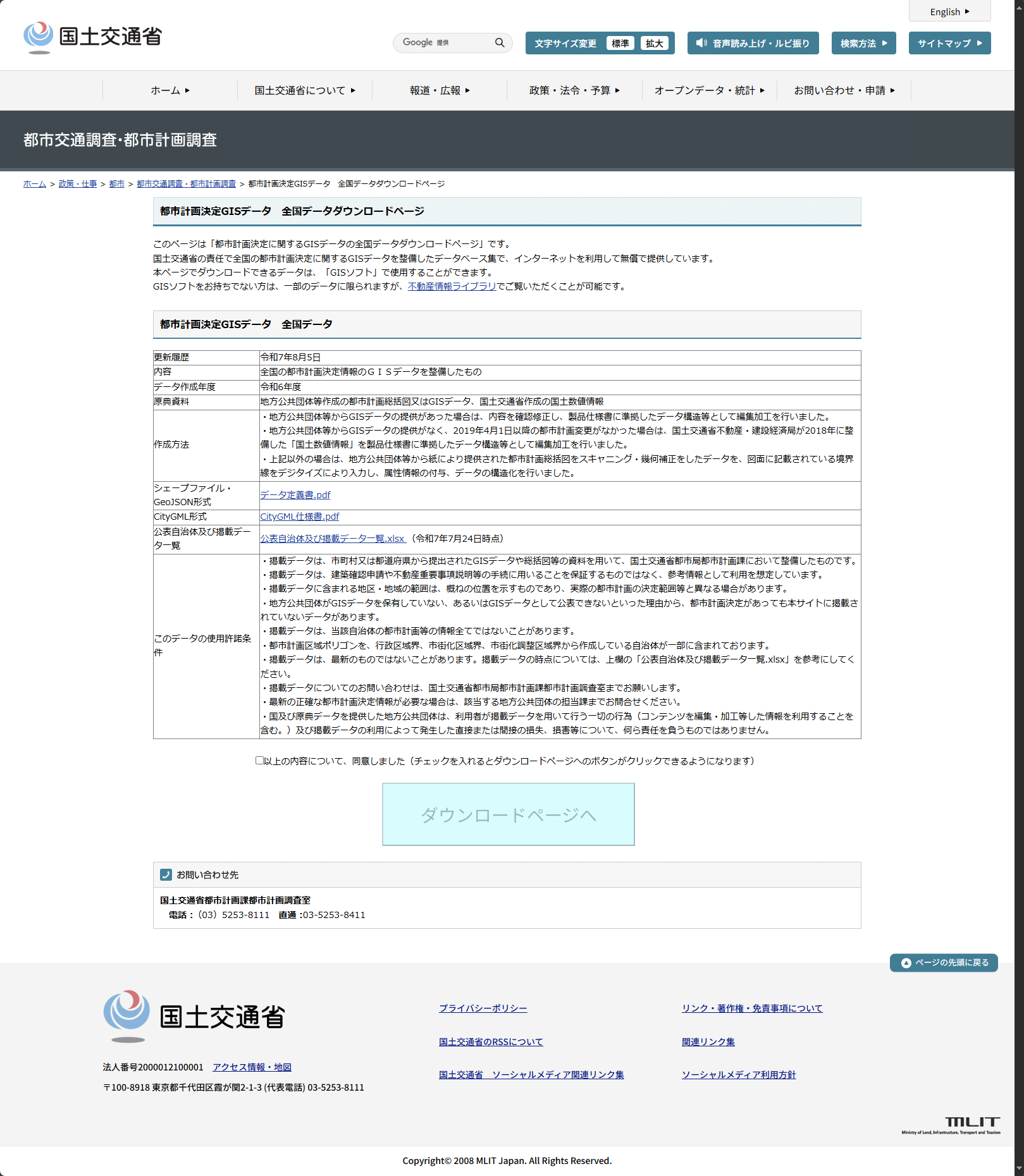Select 標準 text size option
The width and height of the screenshot is (1024, 1176).
(x=620, y=43)
